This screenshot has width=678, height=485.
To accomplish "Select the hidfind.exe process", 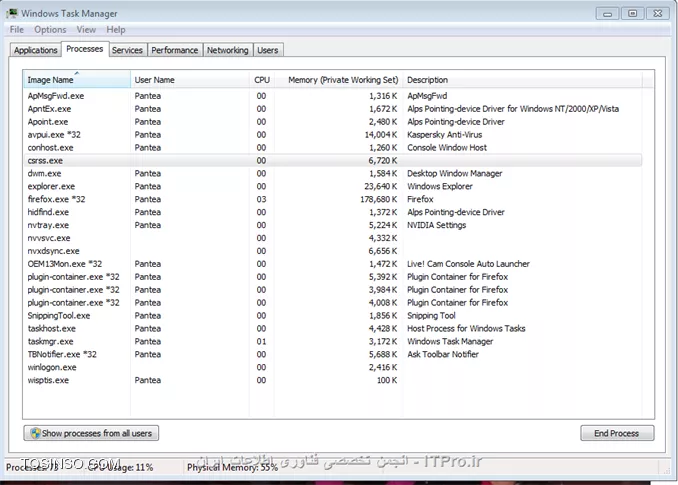I will [x=333, y=212].
